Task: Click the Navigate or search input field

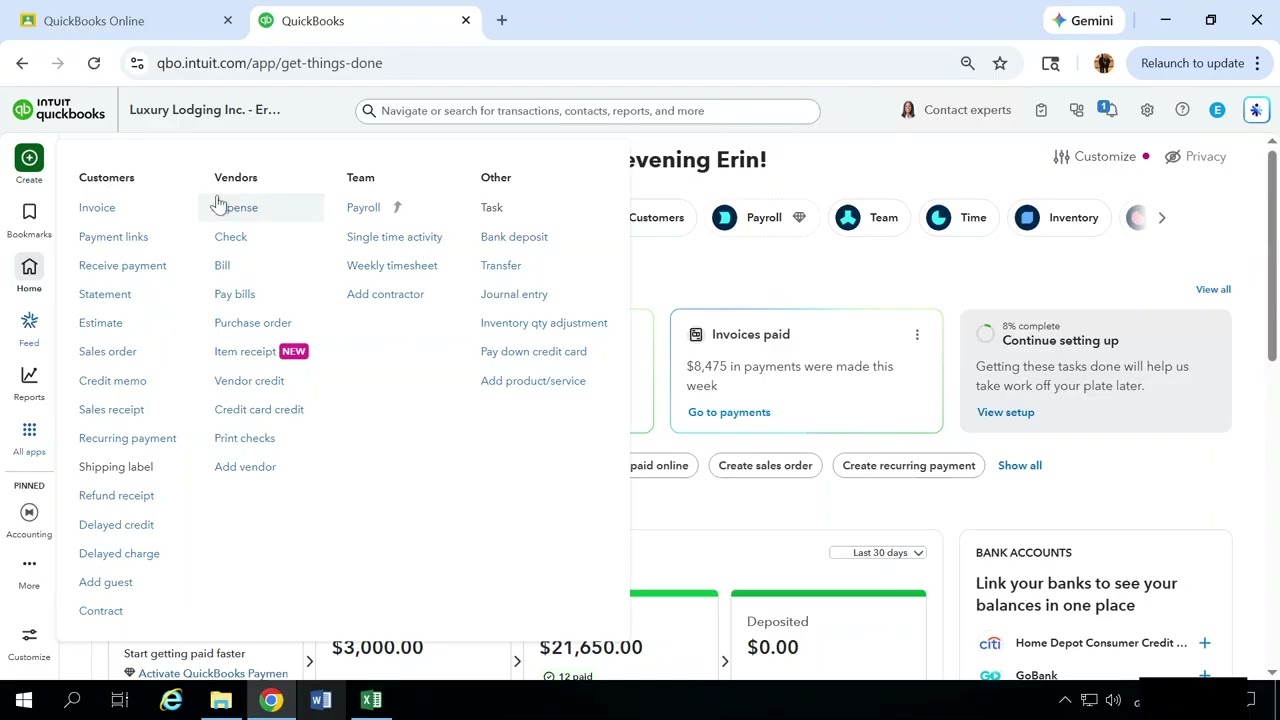Action: click(x=588, y=111)
